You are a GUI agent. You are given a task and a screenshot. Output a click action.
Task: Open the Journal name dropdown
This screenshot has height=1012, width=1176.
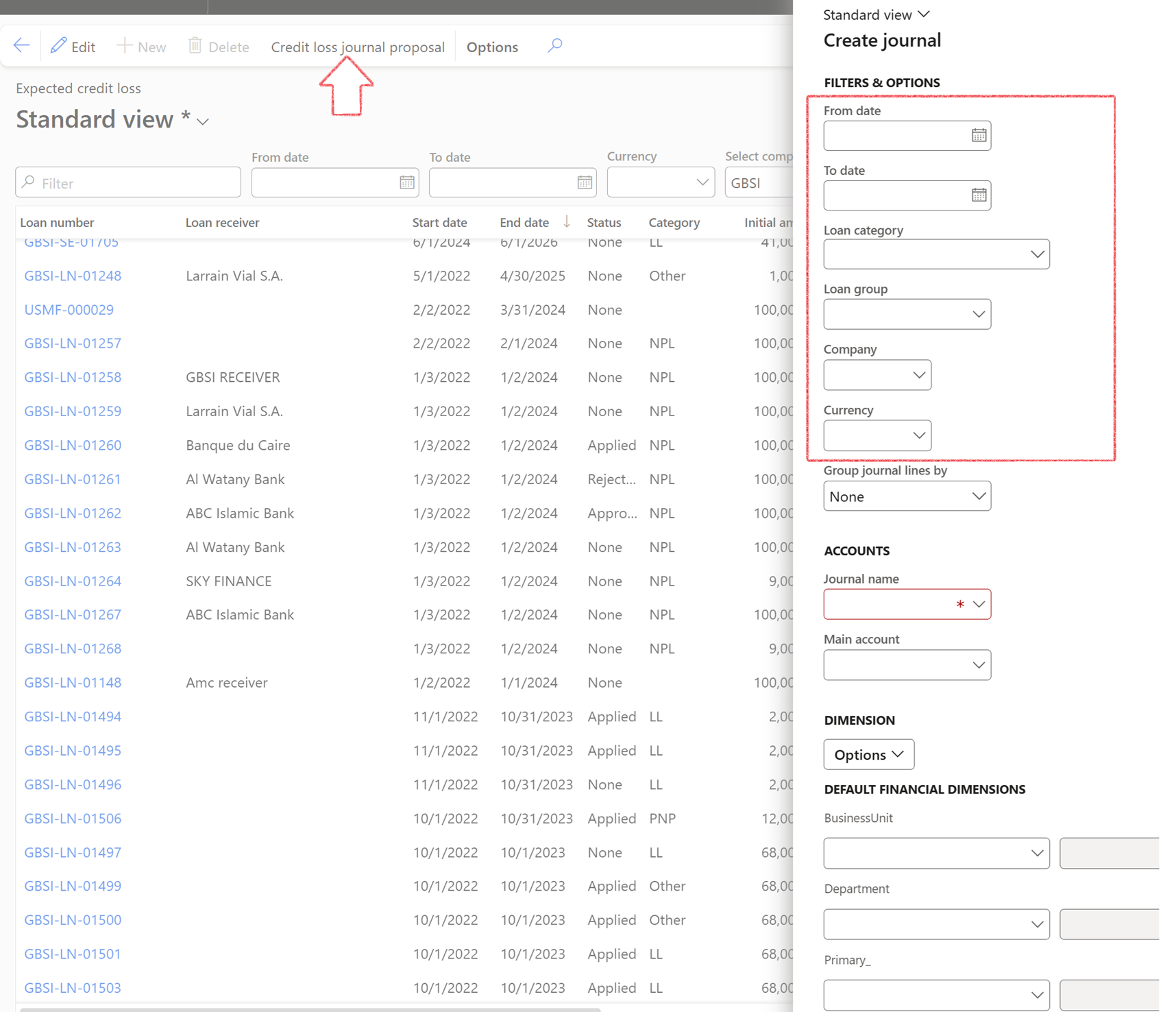pyautogui.click(x=978, y=604)
